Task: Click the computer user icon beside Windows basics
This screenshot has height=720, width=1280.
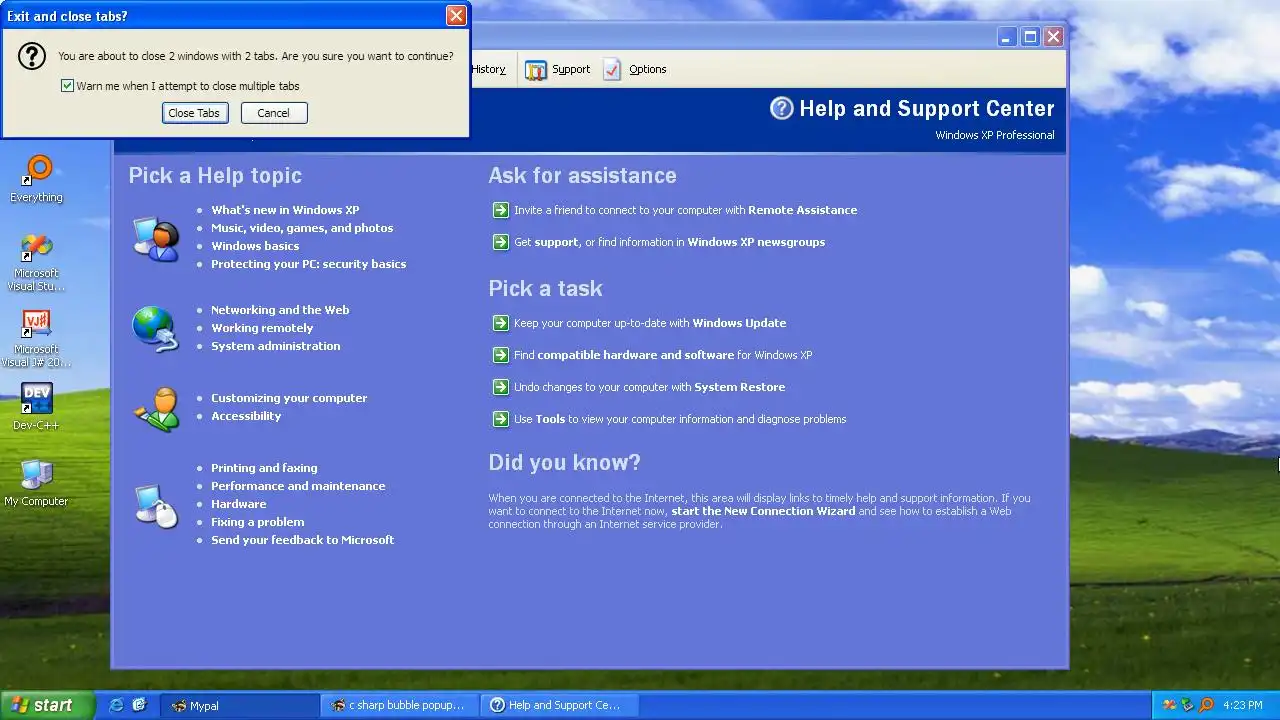Action: 156,239
